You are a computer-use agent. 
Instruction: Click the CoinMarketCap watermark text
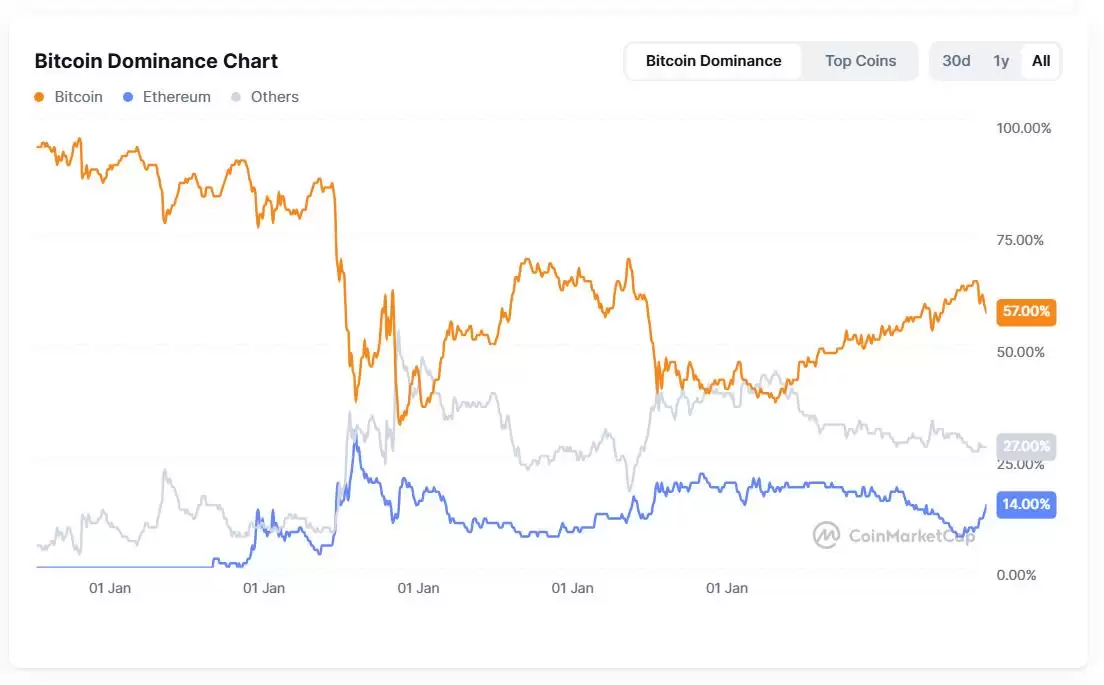click(x=911, y=535)
